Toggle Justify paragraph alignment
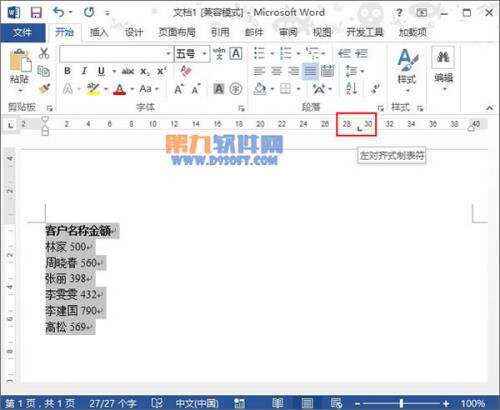500x410 pixels. (310, 71)
